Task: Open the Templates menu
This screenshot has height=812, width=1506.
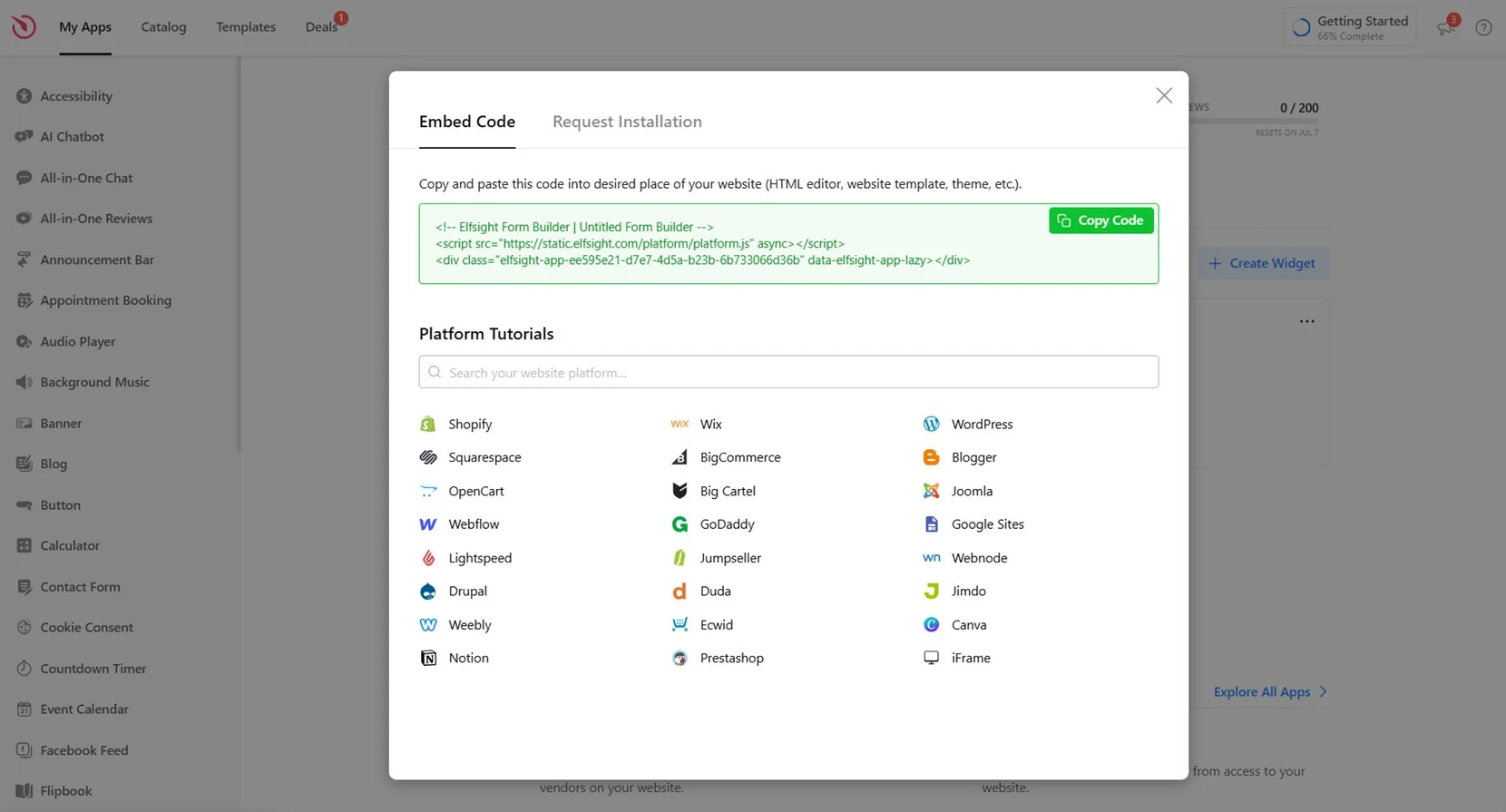Action: (x=246, y=27)
